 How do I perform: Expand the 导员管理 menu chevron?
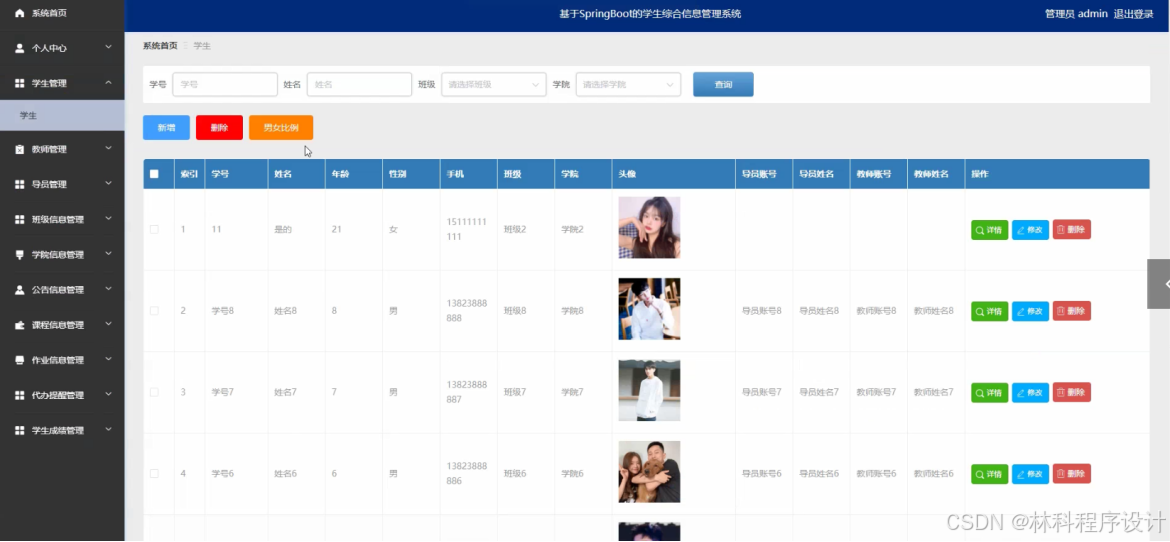tap(108, 184)
